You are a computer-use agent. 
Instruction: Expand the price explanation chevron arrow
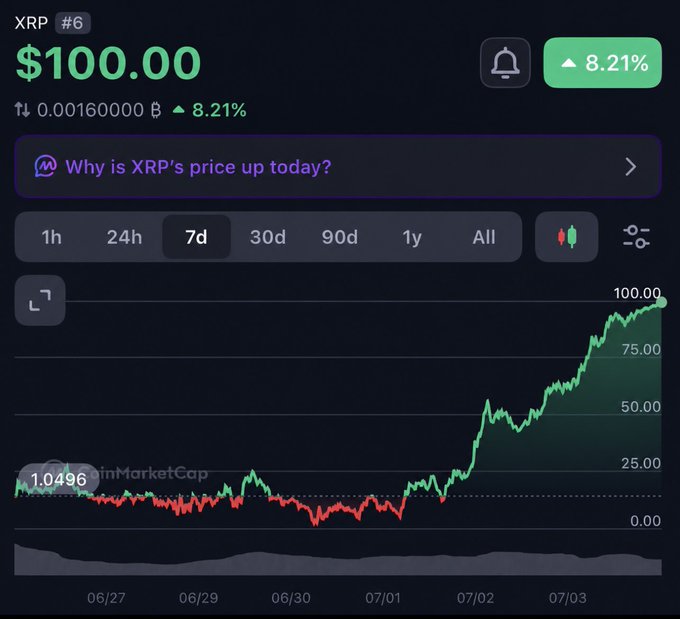click(x=631, y=167)
